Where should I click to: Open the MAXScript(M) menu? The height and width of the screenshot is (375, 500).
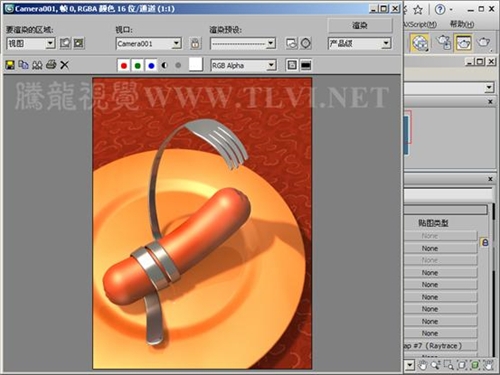pos(420,24)
